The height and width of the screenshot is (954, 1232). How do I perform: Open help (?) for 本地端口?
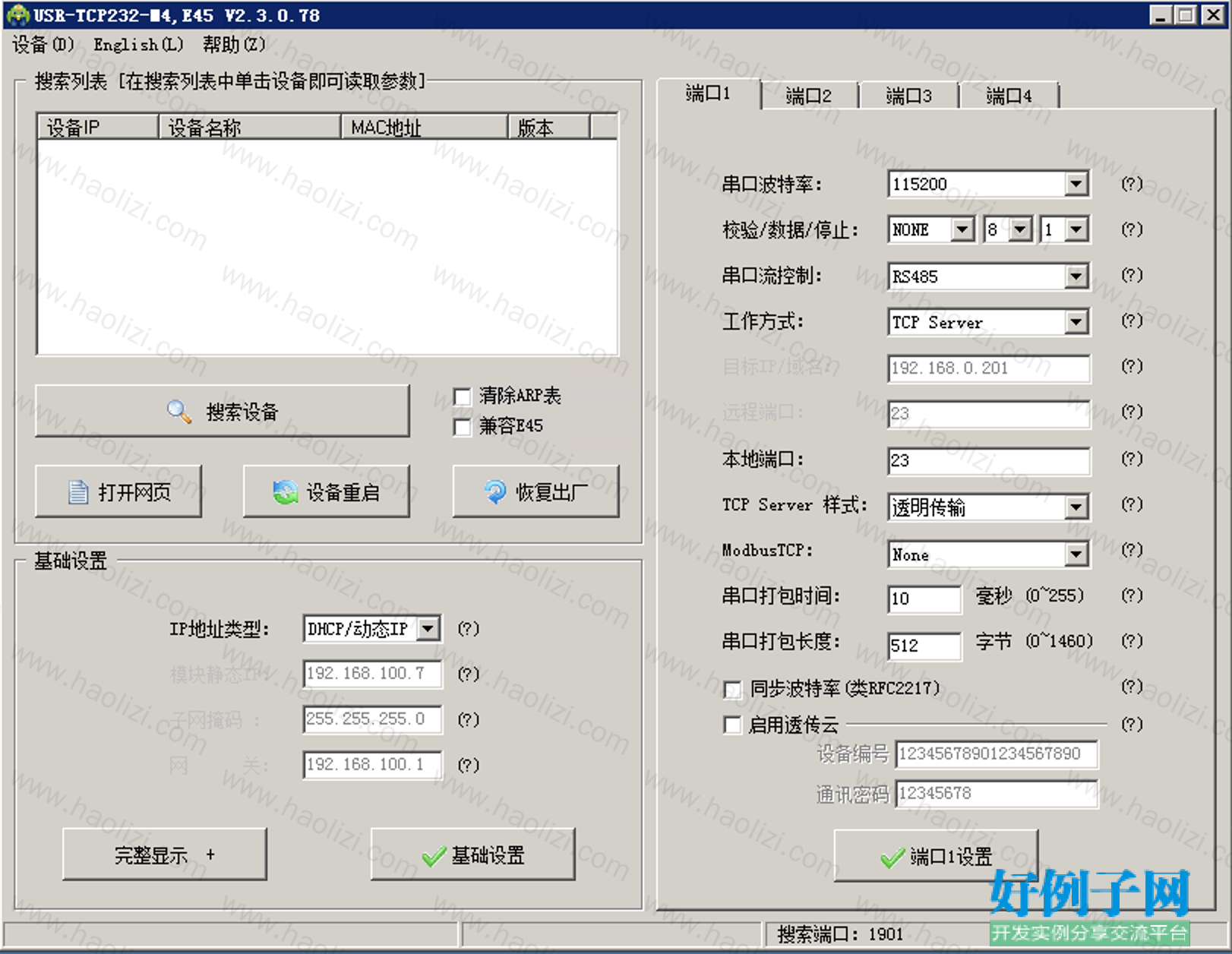(x=1132, y=459)
